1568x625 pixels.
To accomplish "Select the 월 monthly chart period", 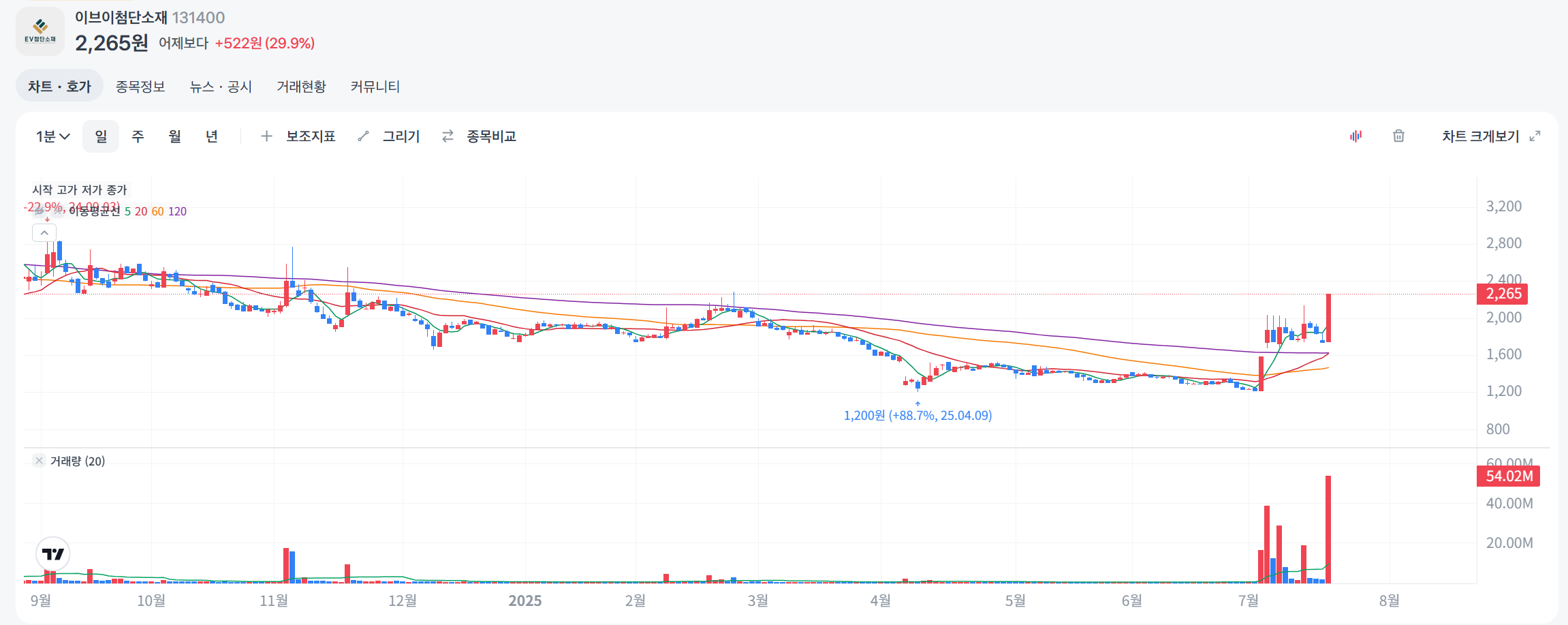I will (x=175, y=136).
